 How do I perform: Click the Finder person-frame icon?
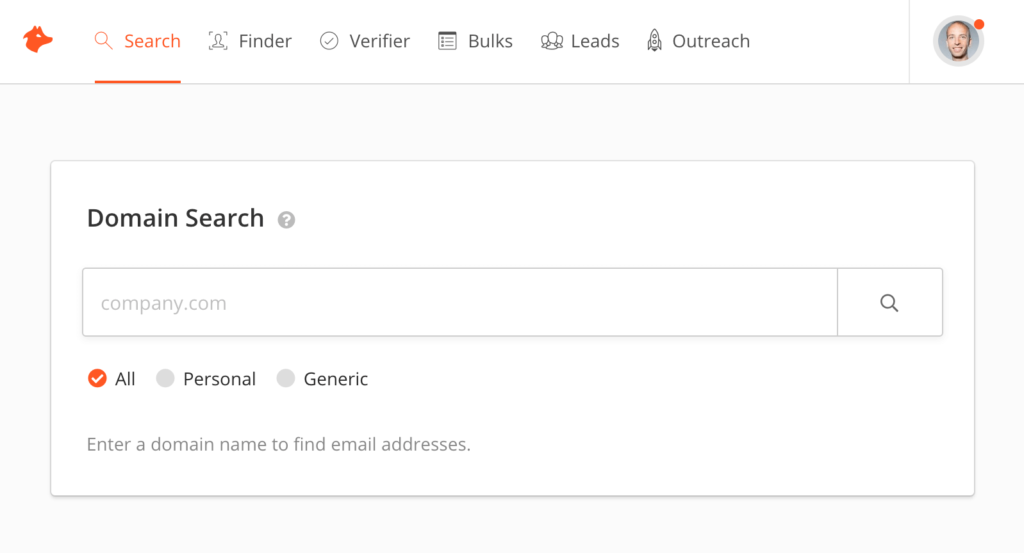pos(218,41)
